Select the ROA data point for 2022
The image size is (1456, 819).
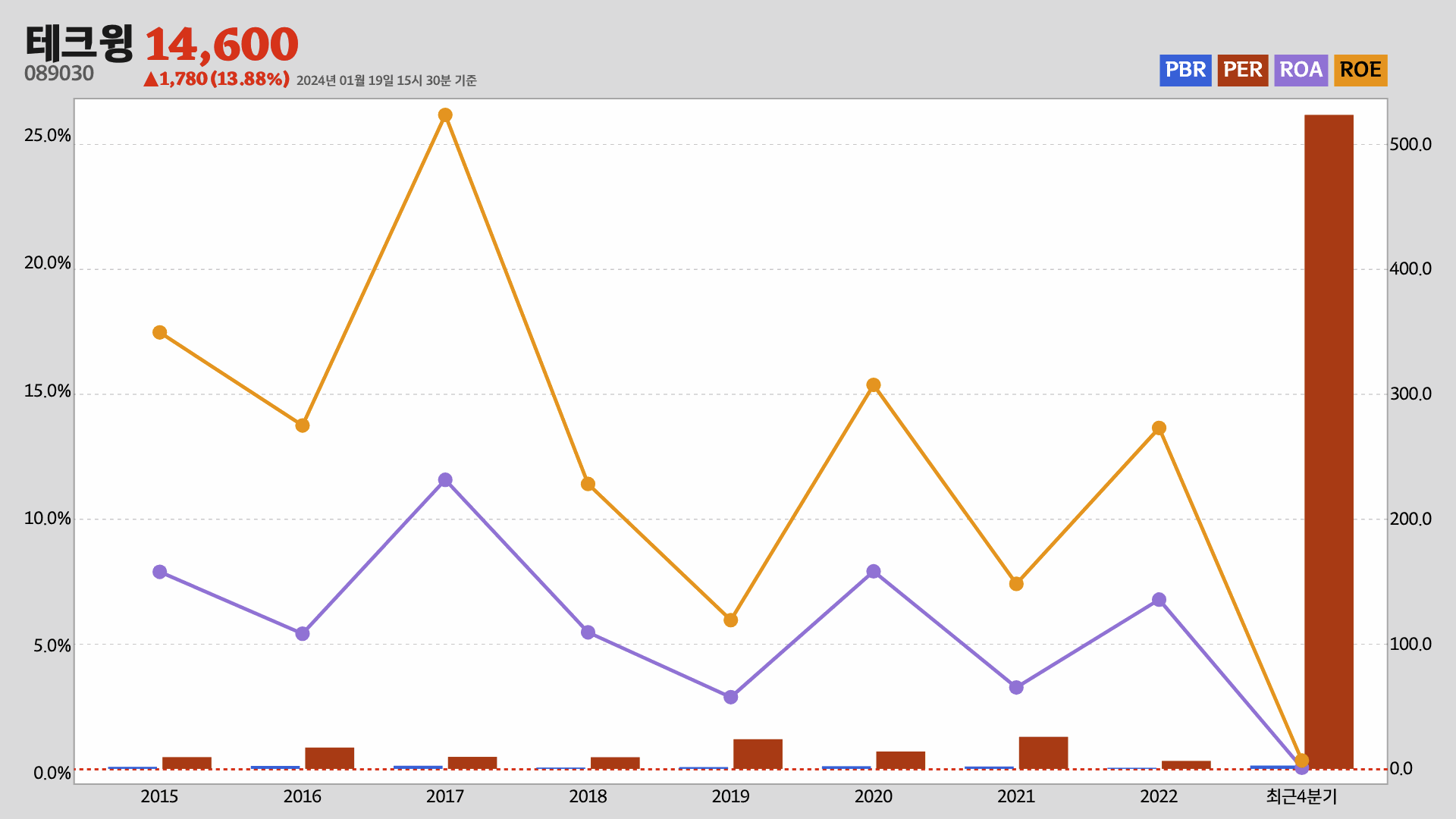[x=1159, y=600]
